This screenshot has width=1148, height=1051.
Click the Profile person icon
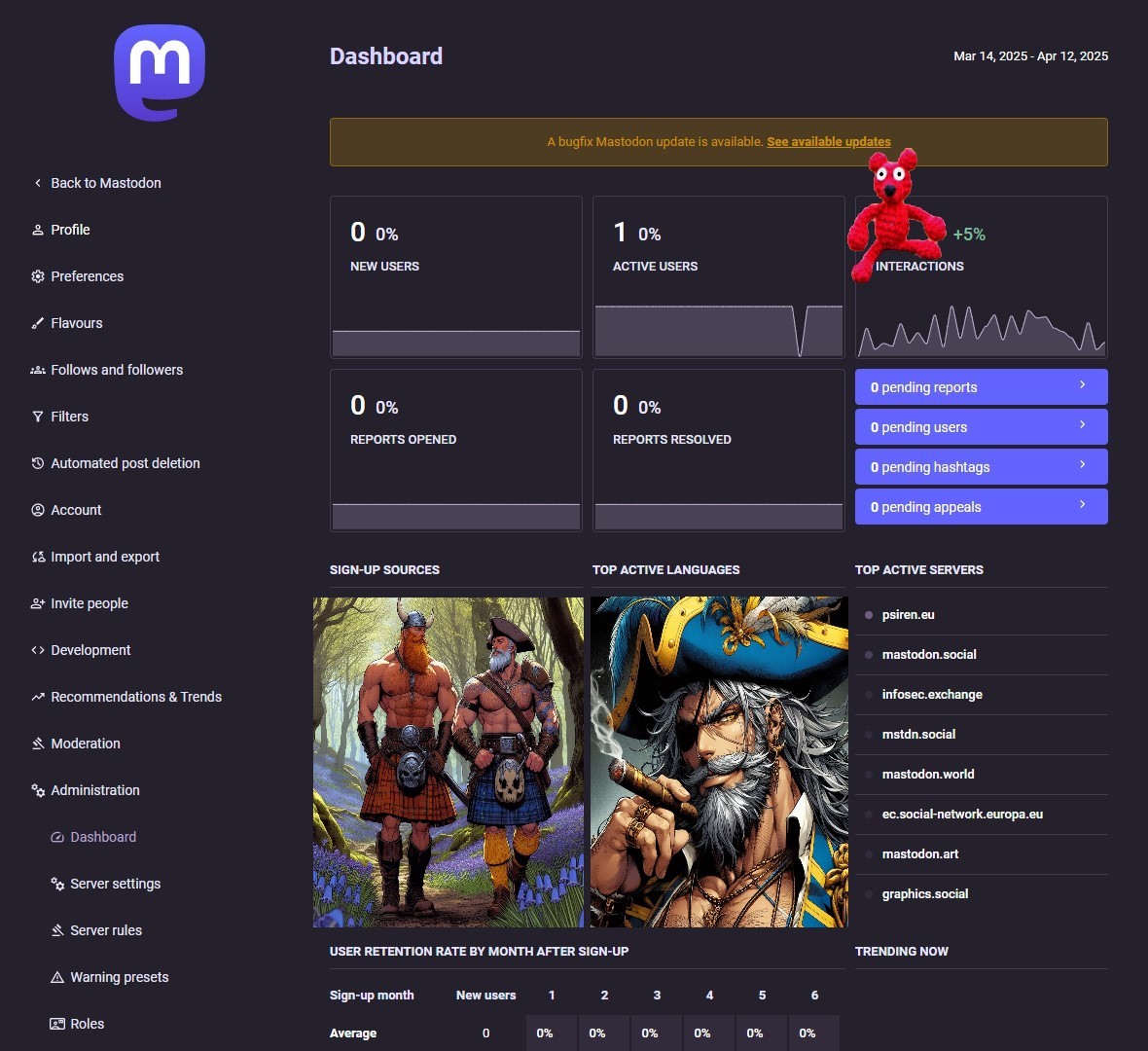tap(38, 230)
